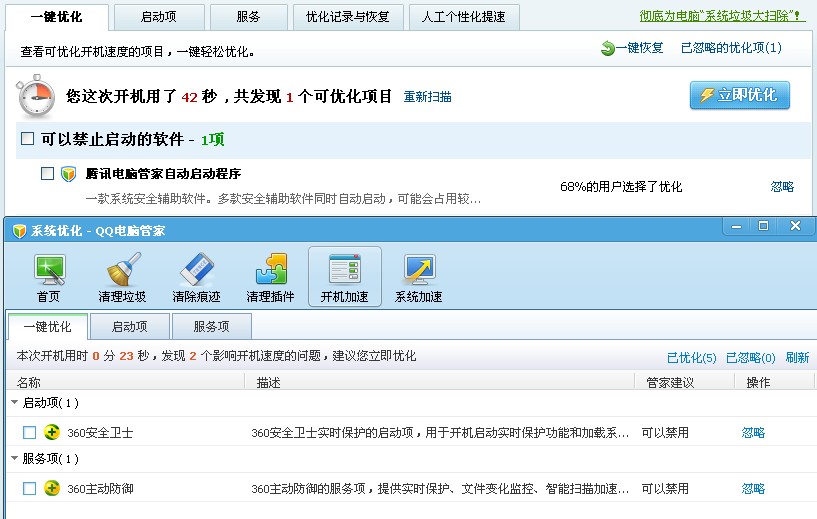
Task: Open 已忽略的优化项(1) link
Action: tap(731, 48)
